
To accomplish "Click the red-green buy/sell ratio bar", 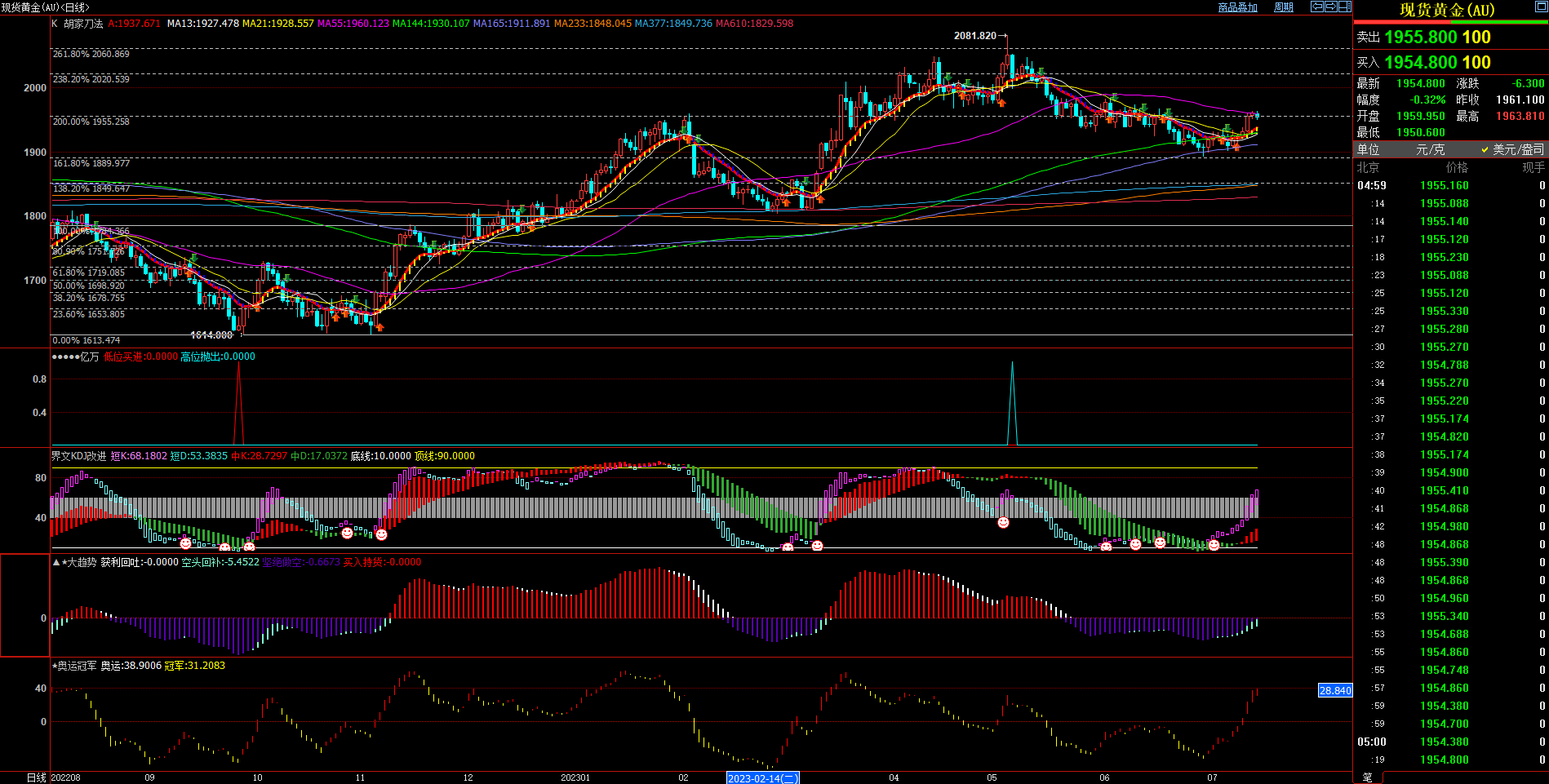I will (1450, 23).
